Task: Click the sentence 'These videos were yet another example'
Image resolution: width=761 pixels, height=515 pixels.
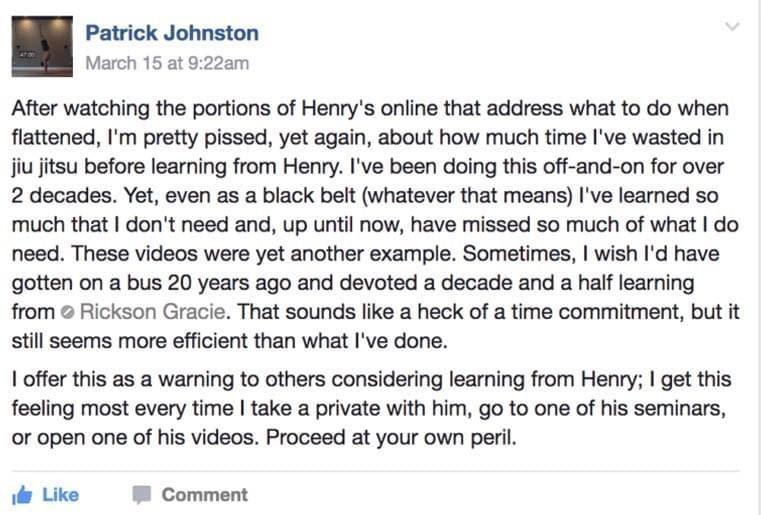Action: point(261,254)
